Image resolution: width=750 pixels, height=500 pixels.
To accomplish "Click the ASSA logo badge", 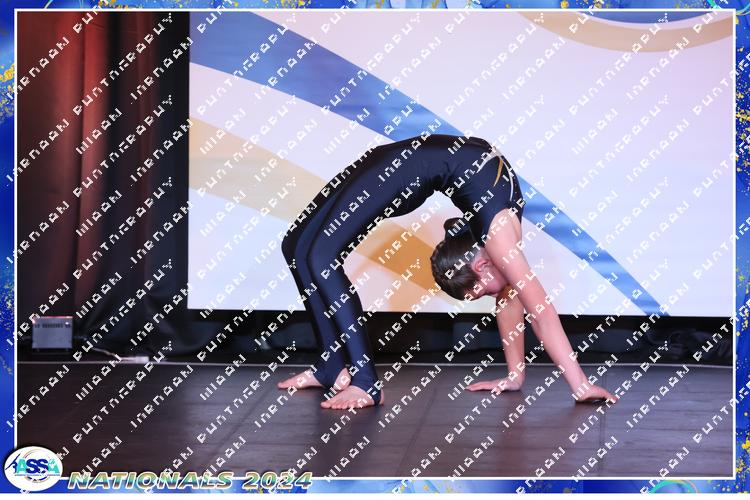I will pos(33,469).
